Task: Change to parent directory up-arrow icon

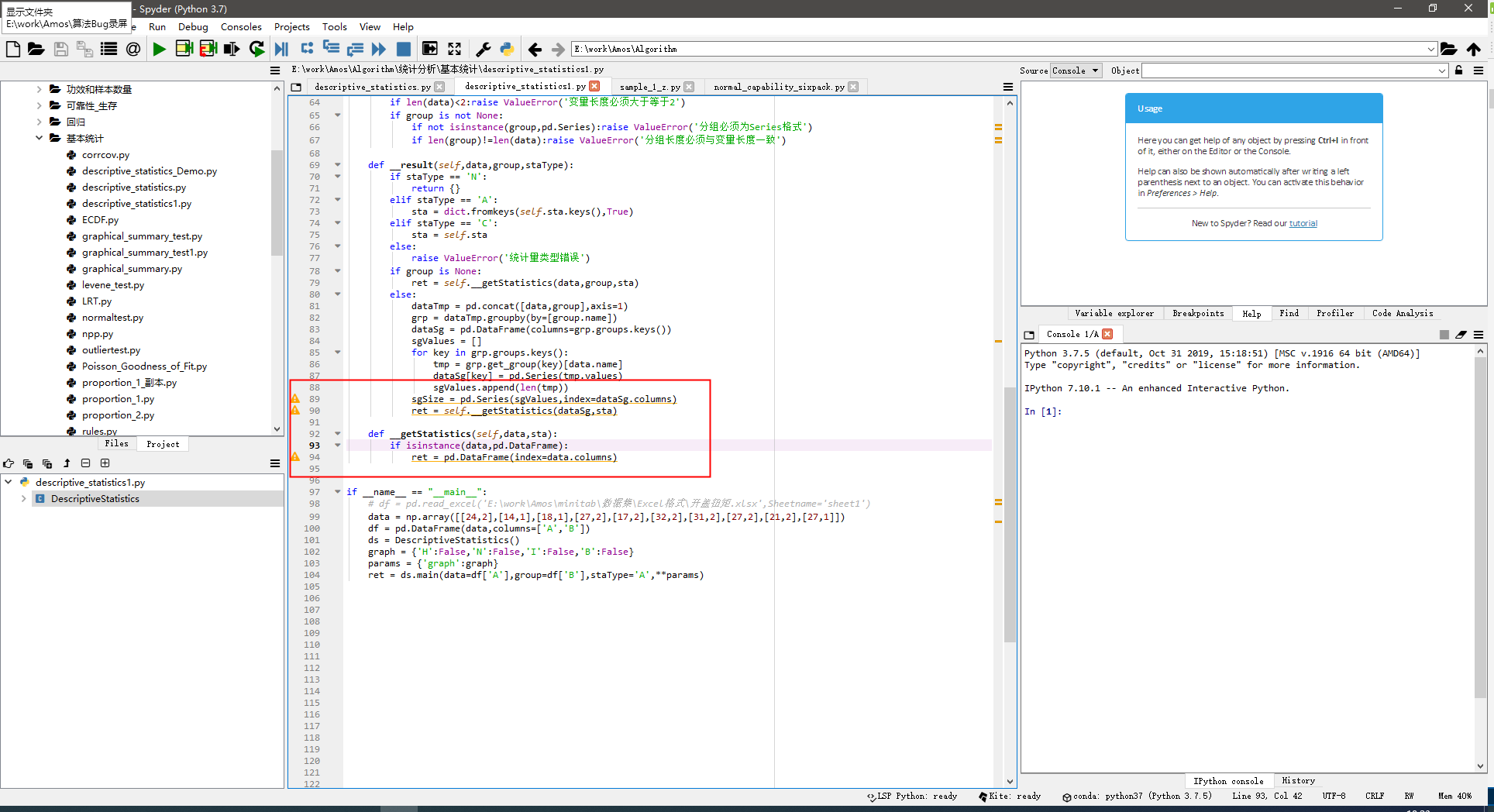Action: pyautogui.click(x=1473, y=49)
